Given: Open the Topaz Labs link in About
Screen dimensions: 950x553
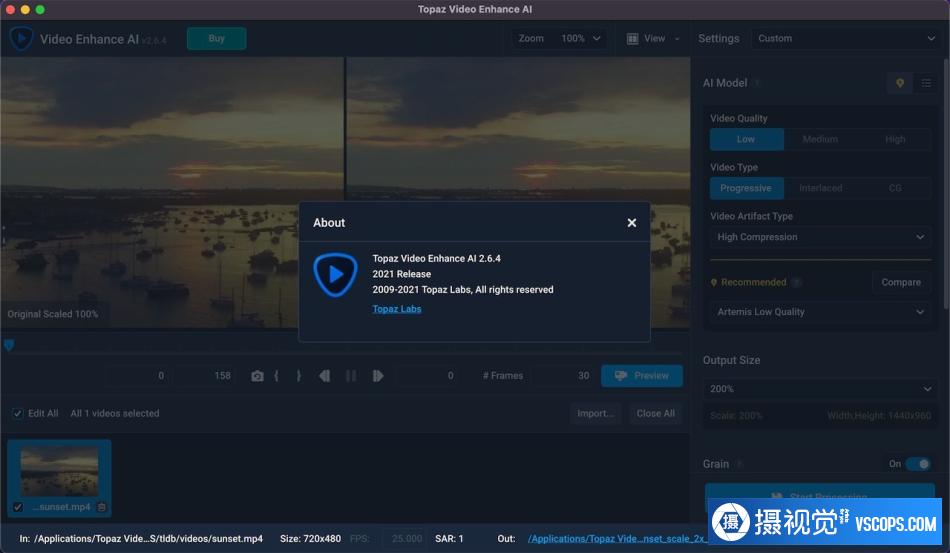Looking at the screenshot, I should (x=397, y=309).
